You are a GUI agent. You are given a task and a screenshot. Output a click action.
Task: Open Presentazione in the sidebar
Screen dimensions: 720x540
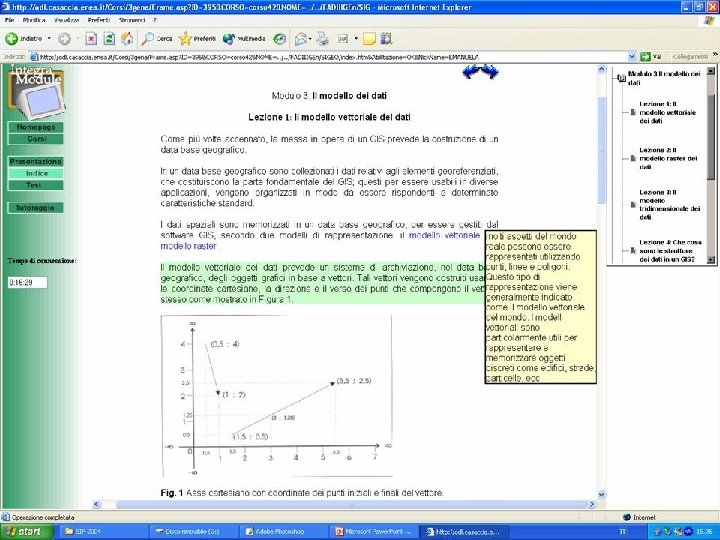click(36, 162)
